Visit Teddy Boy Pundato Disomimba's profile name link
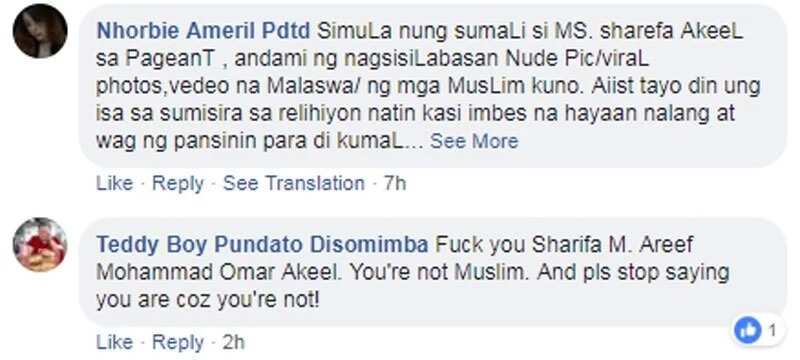 pyautogui.click(x=262, y=245)
